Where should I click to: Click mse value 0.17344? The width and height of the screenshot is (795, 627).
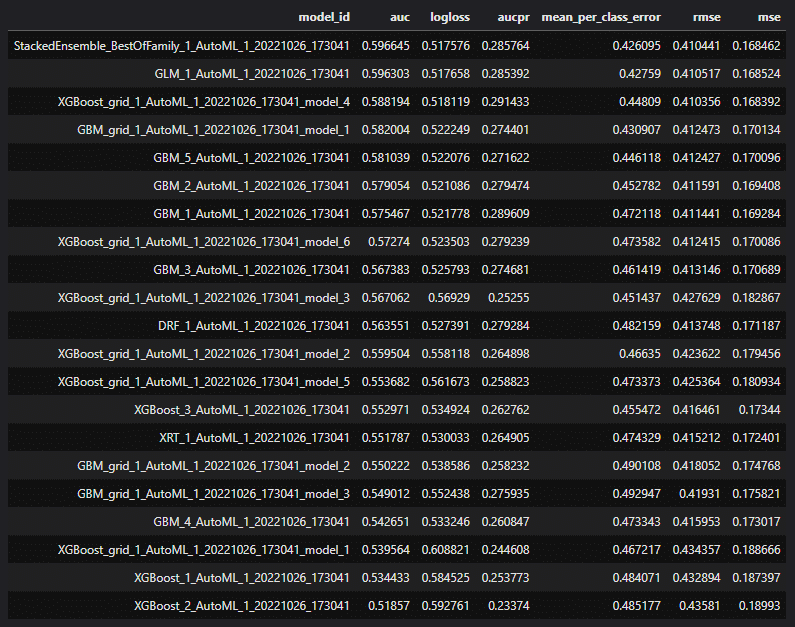pos(760,410)
